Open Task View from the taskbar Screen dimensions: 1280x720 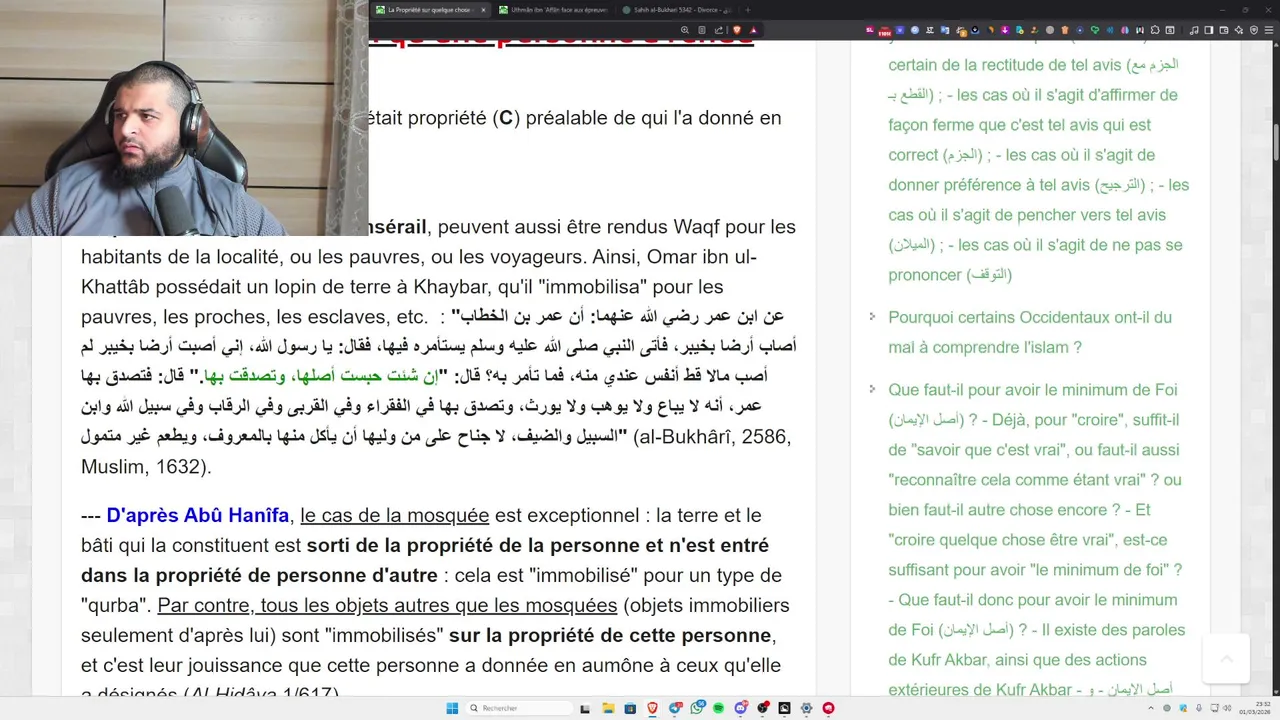585,709
